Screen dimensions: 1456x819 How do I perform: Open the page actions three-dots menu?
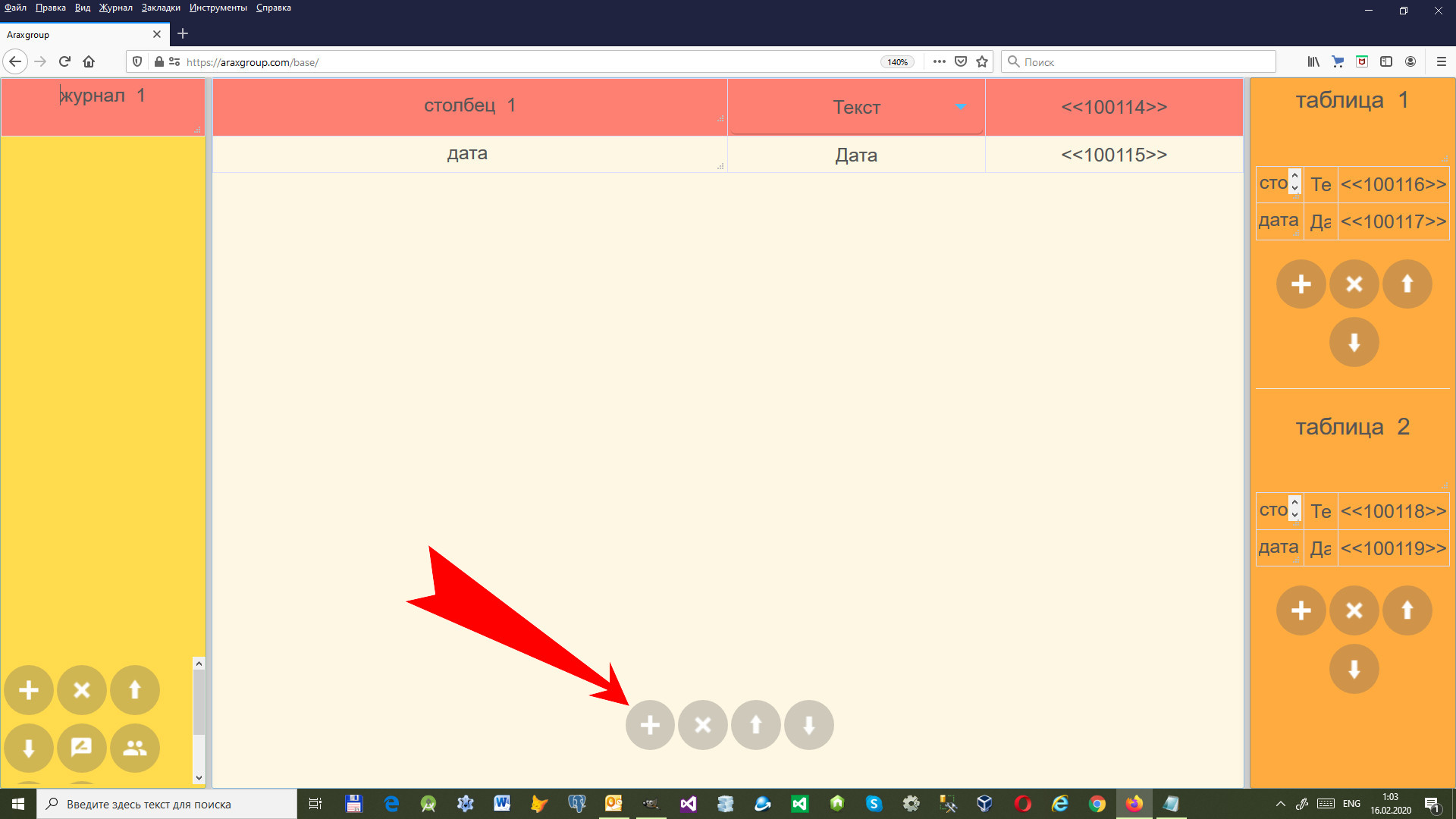pyautogui.click(x=939, y=61)
